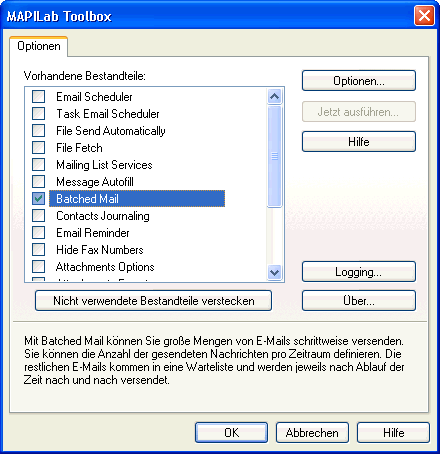Viewport: 440px width, 454px height.
Task: Uncheck the Batched Mail checkbox
Action: (38, 199)
